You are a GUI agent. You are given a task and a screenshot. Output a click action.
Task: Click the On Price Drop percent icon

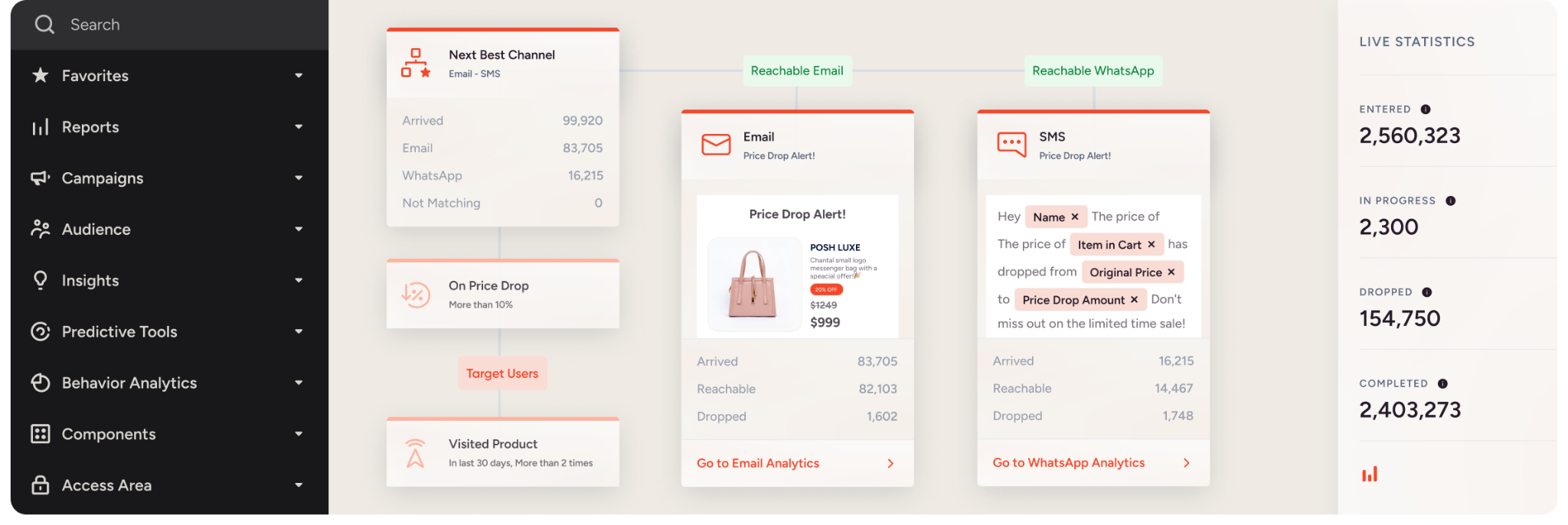coord(416,295)
